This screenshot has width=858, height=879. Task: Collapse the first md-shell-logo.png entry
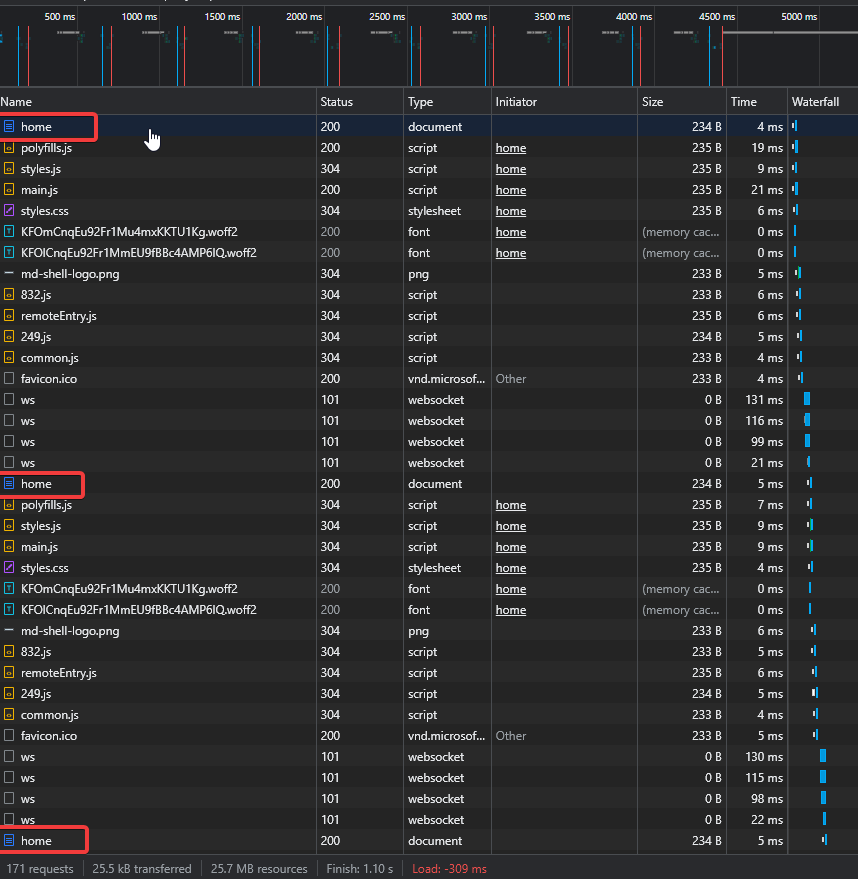(8, 274)
